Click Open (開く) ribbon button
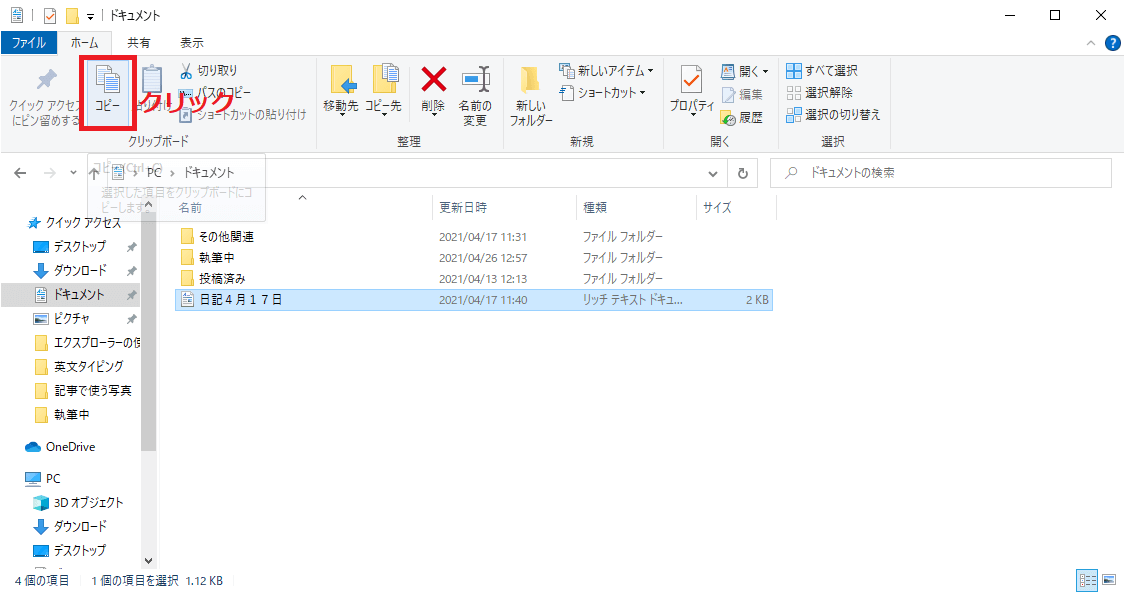This screenshot has height=593, width=1125. [745, 71]
